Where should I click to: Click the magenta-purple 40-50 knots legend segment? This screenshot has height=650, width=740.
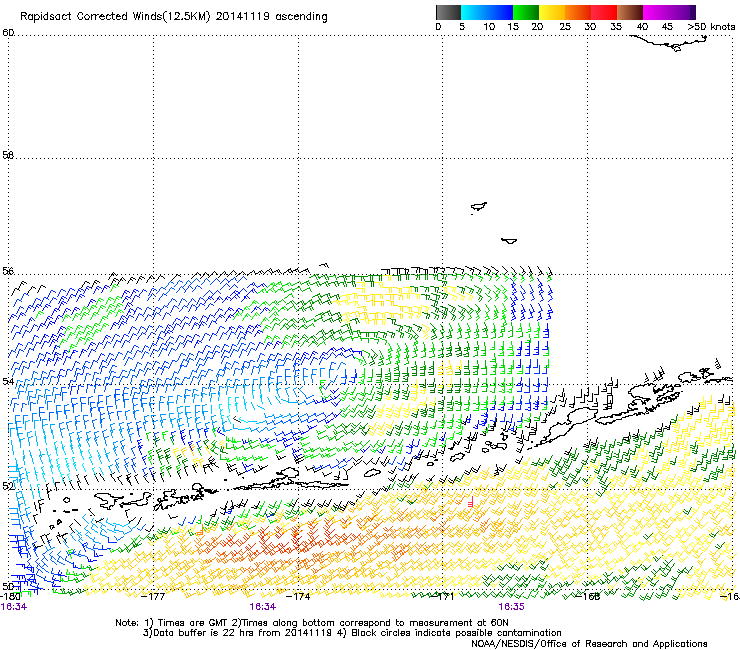[669, 12]
